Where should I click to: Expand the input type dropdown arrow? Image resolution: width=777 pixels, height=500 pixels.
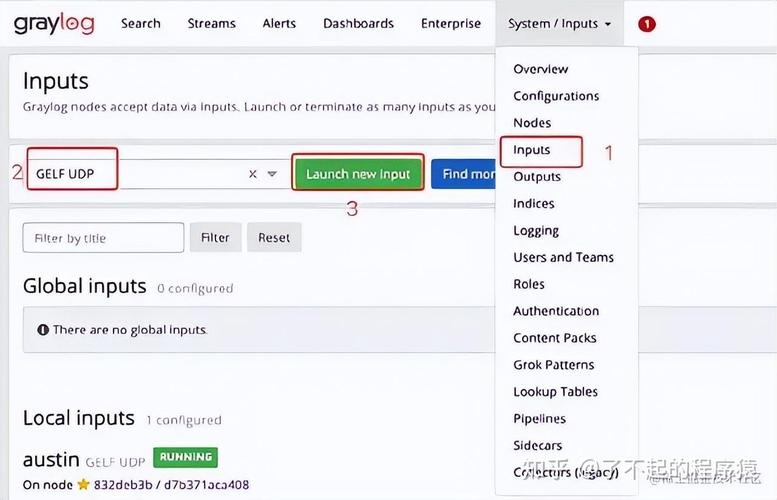tap(272, 174)
